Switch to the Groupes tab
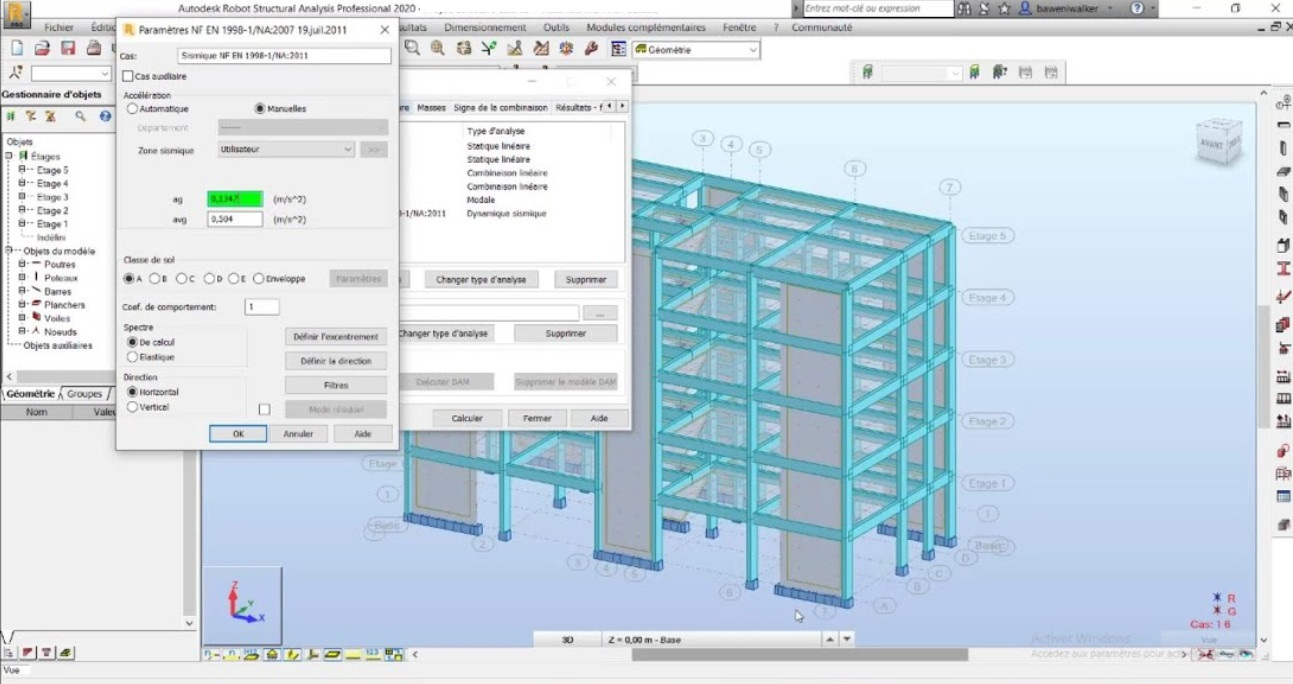This screenshot has height=684, width=1293. [84, 394]
